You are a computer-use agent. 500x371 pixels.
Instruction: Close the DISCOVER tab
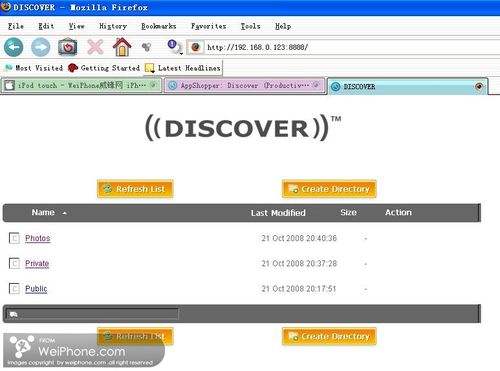479,87
